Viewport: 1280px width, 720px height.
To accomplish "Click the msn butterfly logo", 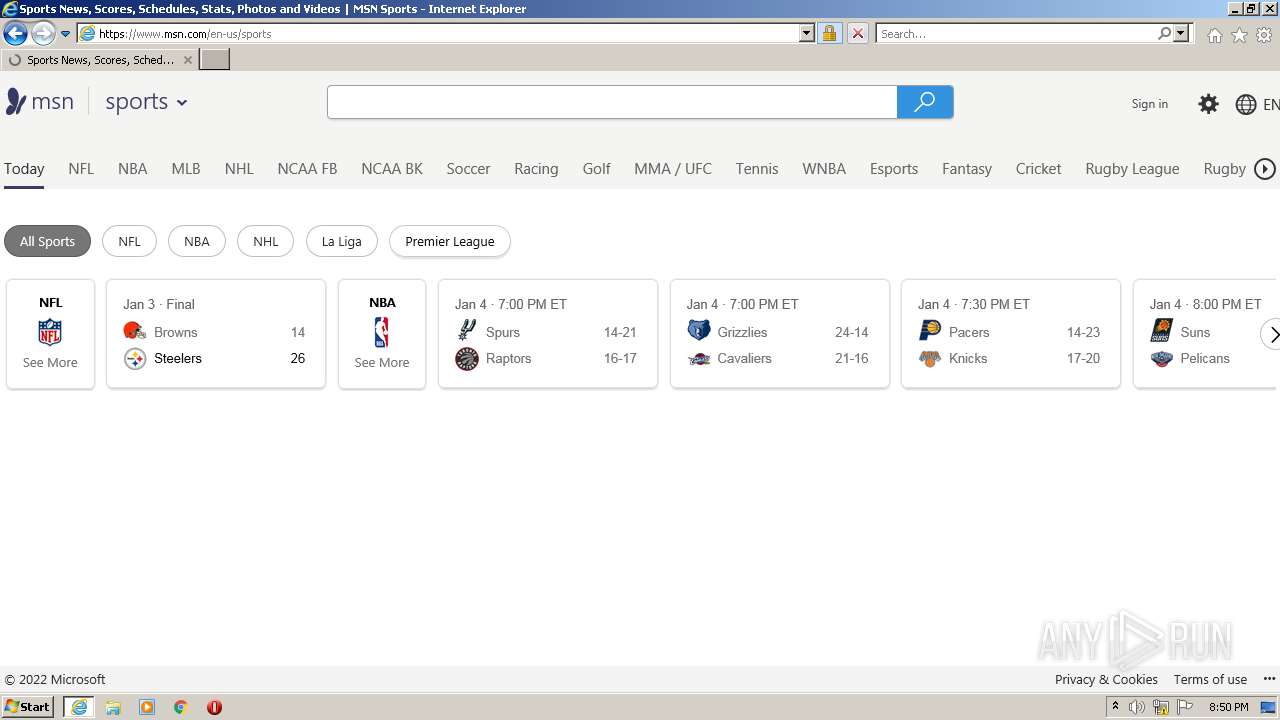I will click(x=16, y=102).
